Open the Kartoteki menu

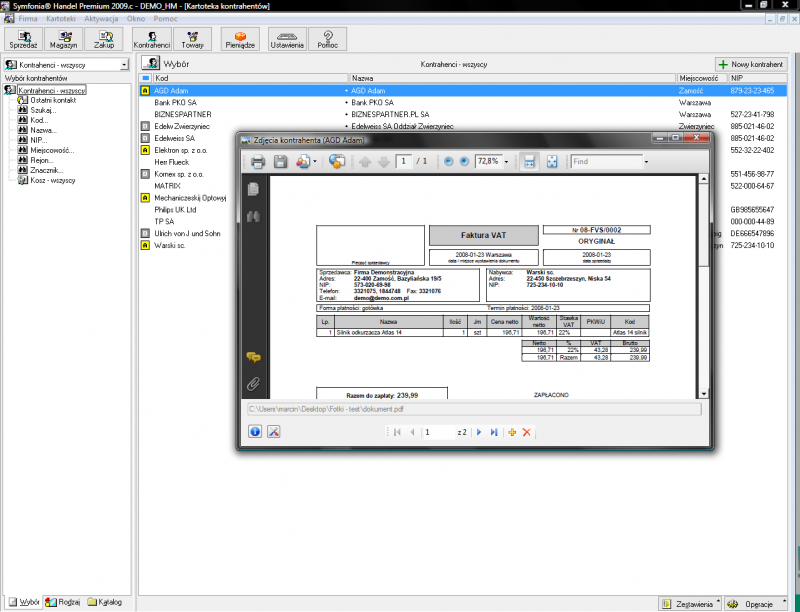click(x=61, y=19)
